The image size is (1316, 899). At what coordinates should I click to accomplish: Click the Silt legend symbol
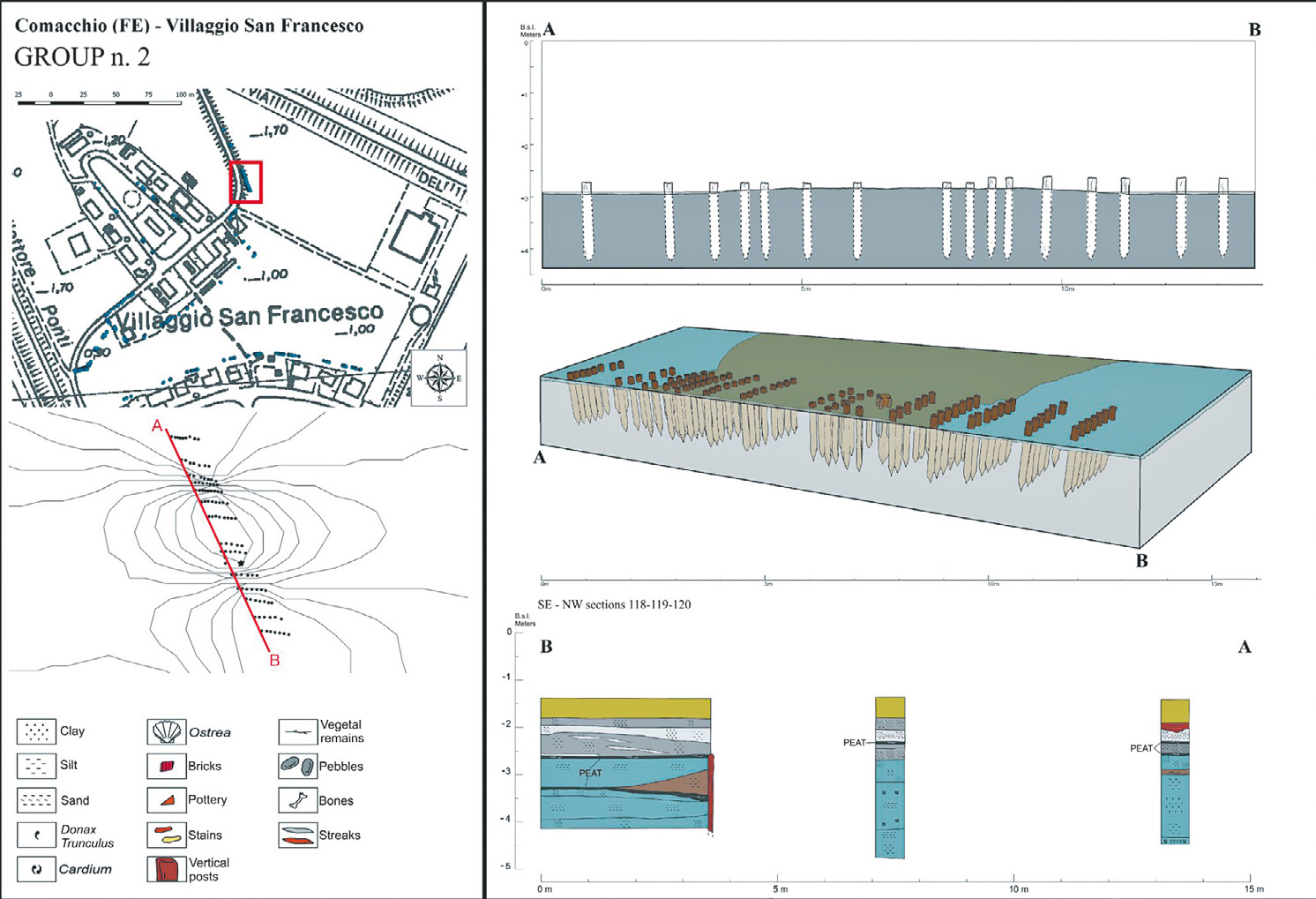click(36, 765)
